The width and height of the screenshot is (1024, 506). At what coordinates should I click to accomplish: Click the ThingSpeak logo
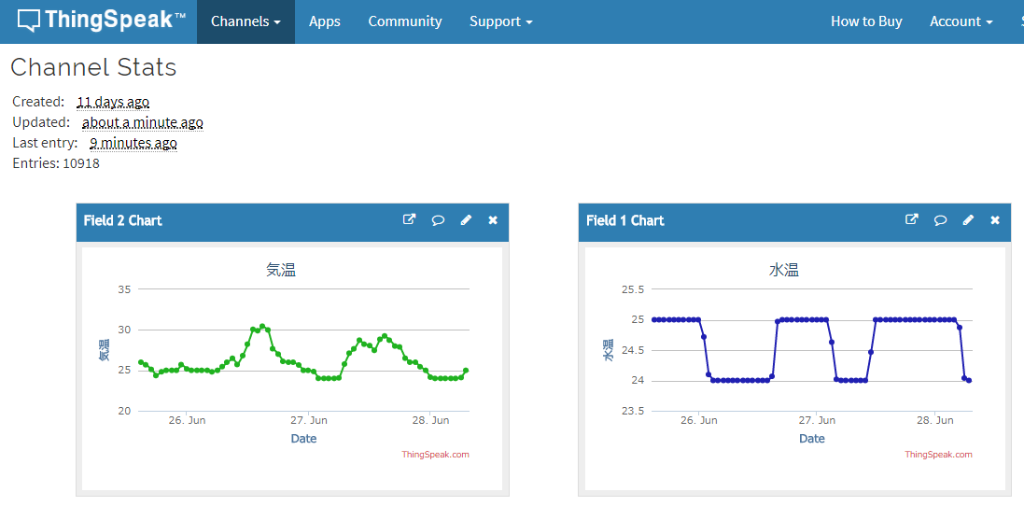pyautogui.click(x=102, y=21)
